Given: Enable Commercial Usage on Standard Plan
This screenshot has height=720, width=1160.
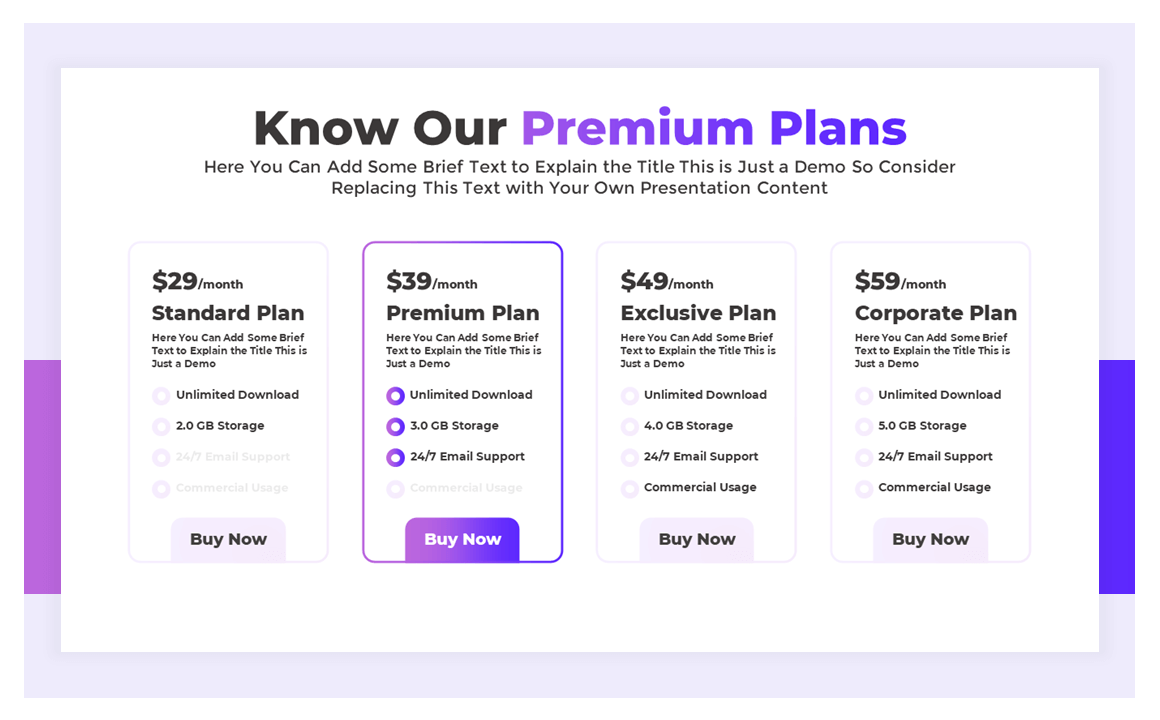Looking at the screenshot, I should tap(161, 489).
